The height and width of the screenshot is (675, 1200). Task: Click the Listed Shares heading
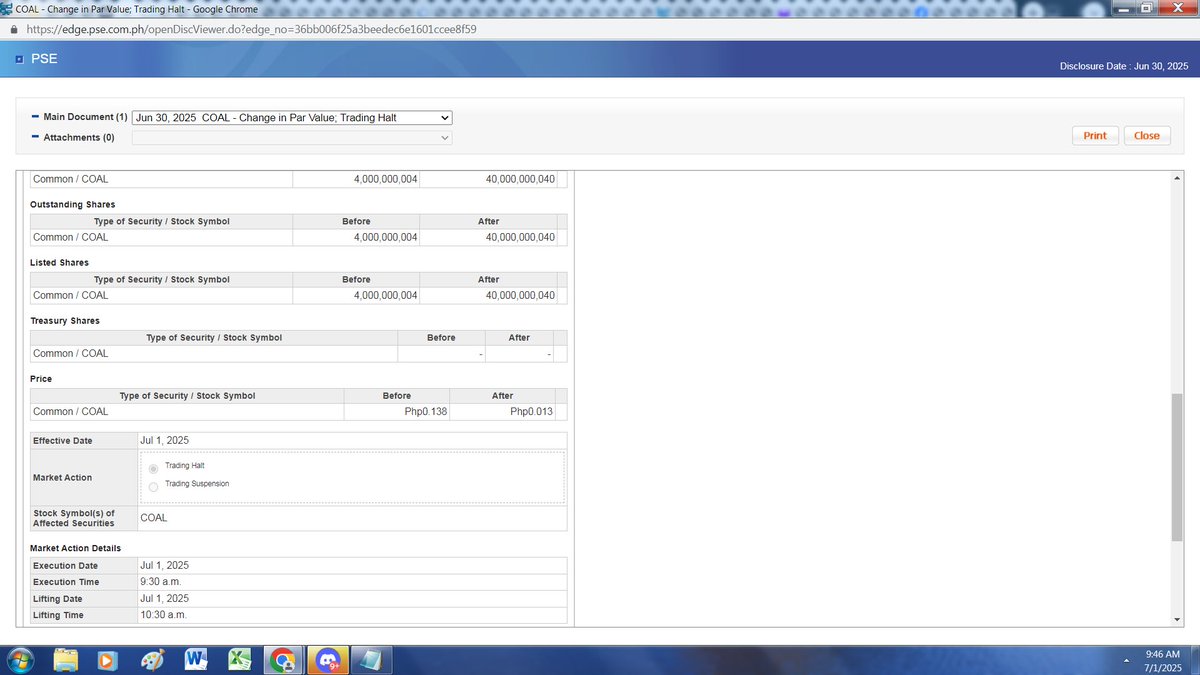[x=59, y=262]
